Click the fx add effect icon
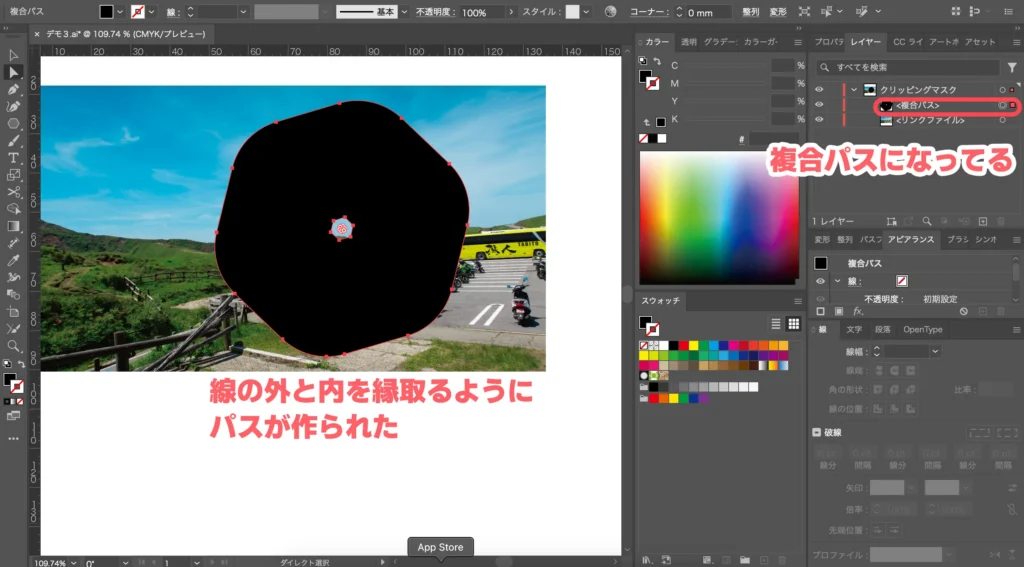The height and width of the screenshot is (567, 1024). coord(857,311)
